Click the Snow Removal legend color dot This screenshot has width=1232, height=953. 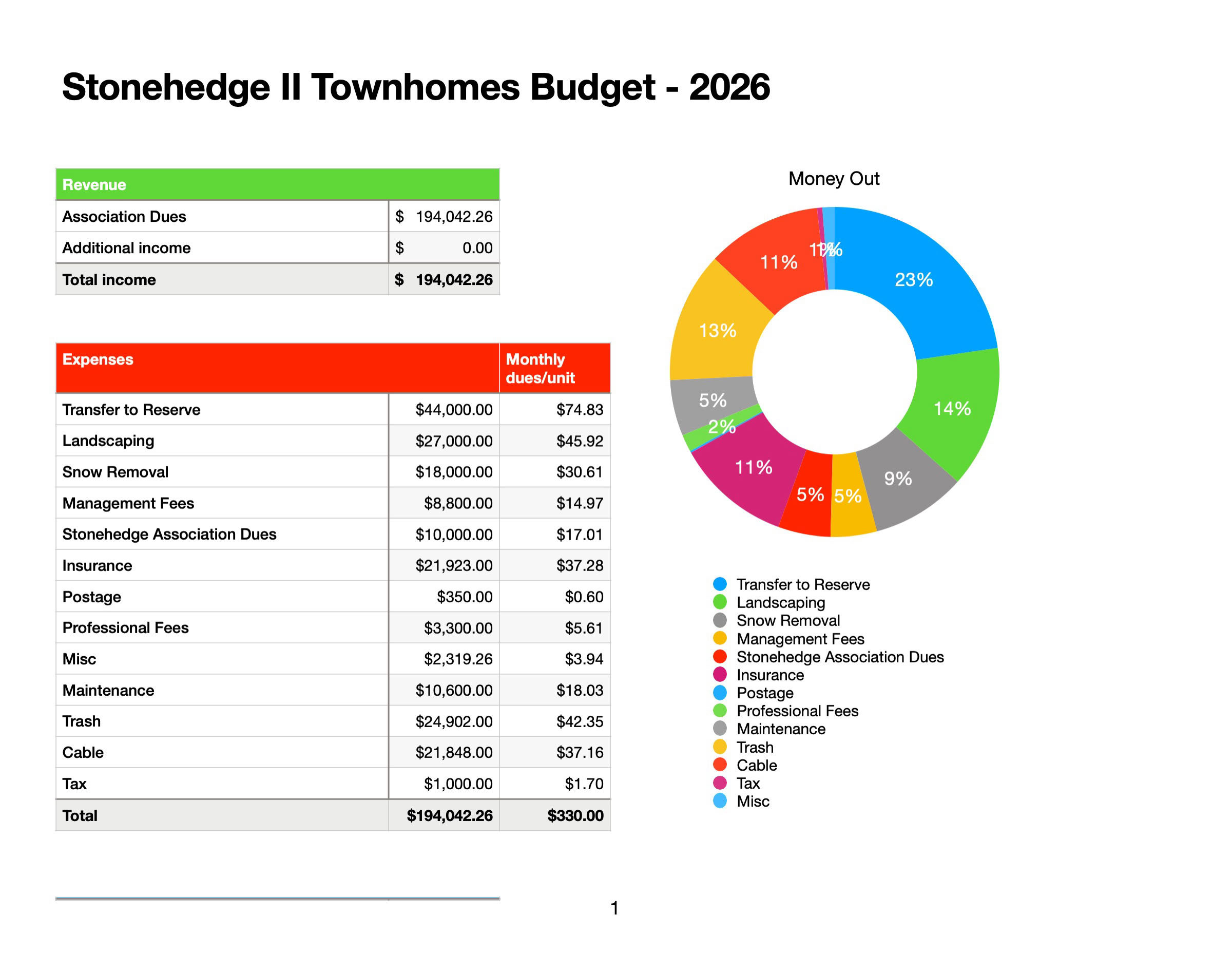tap(720, 620)
